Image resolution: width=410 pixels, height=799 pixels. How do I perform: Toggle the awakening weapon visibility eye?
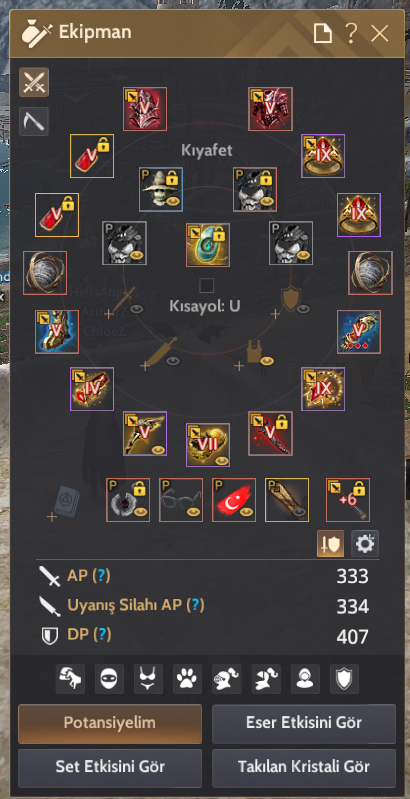[174, 361]
